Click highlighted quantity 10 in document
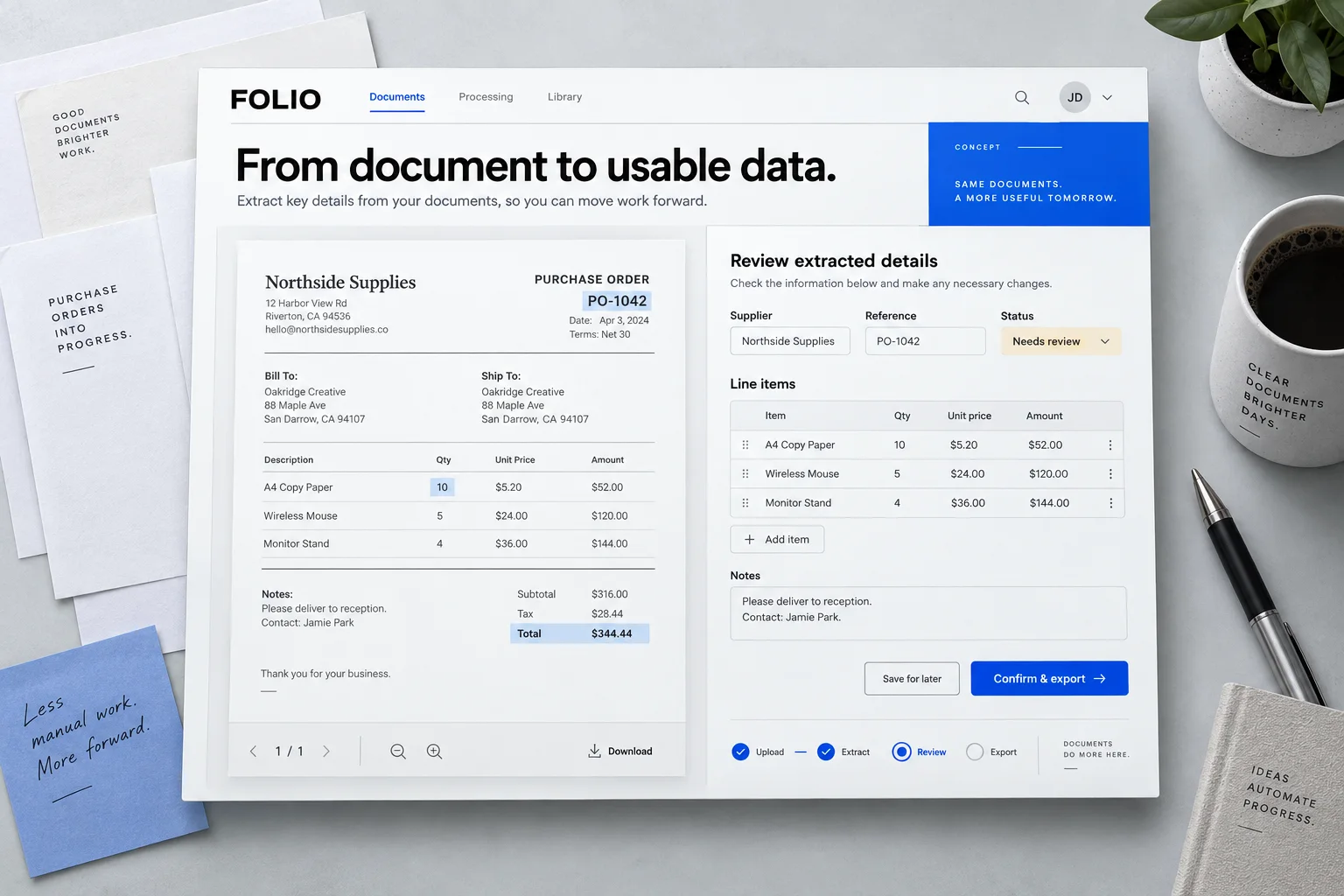The height and width of the screenshot is (896, 1344). (x=442, y=487)
